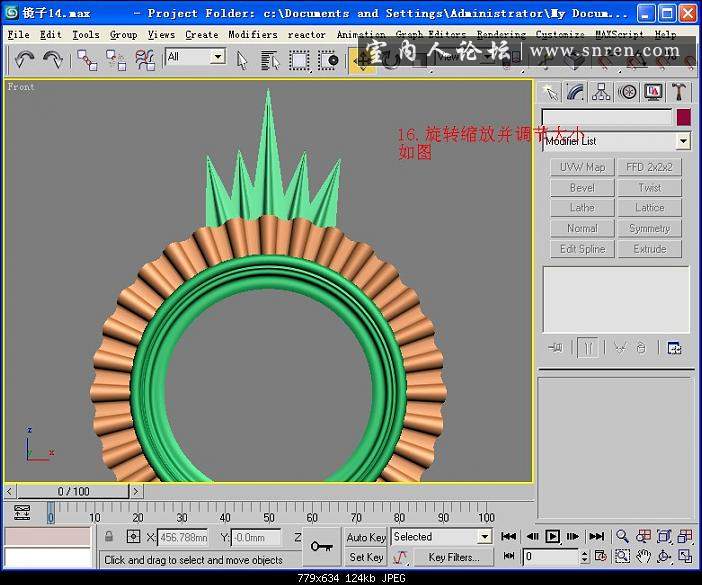Open the Hierarchy command panel tab
This screenshot has height=585, width=702.
[x=601, y=92]
